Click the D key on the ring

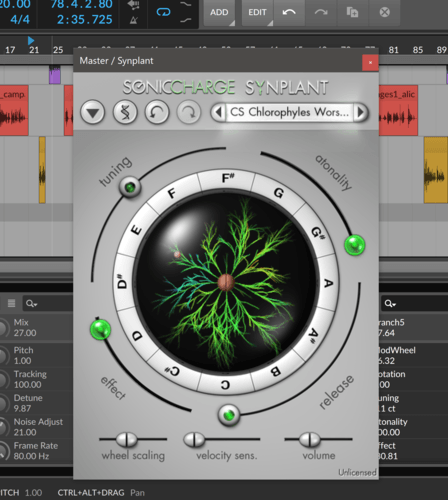(137, 335)
